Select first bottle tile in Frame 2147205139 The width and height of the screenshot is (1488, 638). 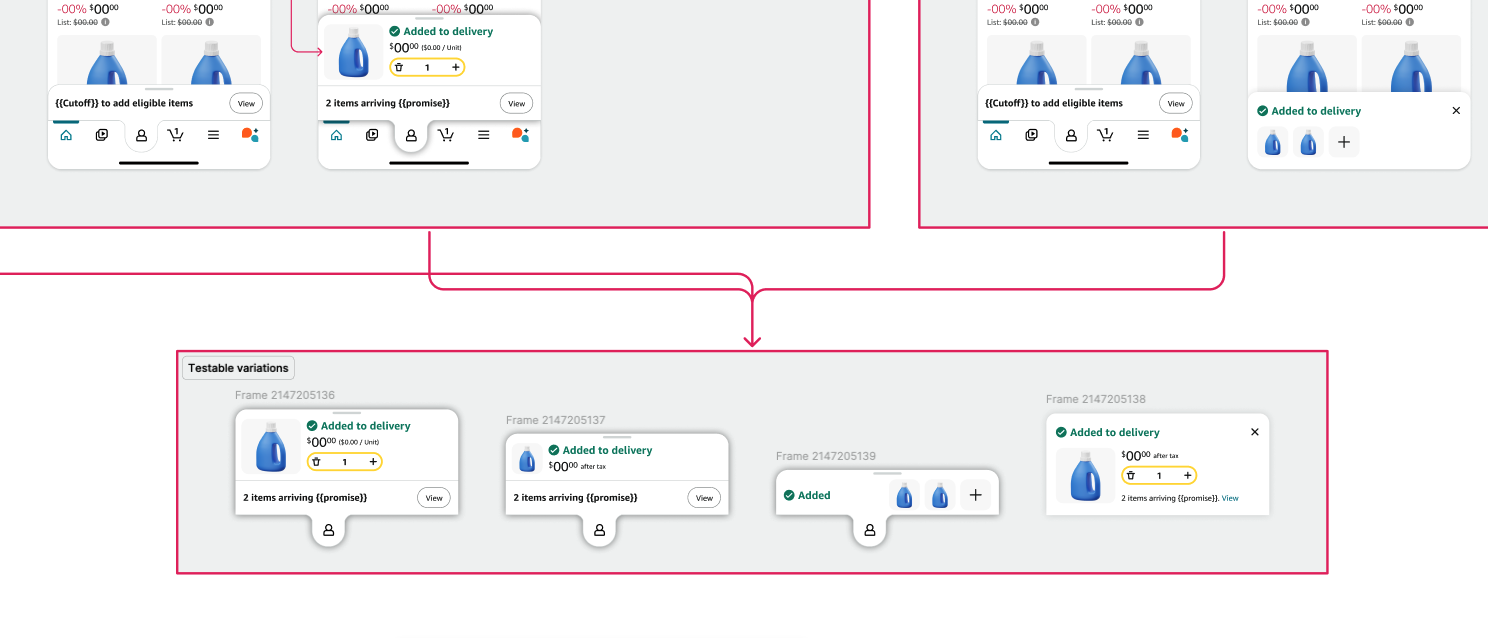905,495
